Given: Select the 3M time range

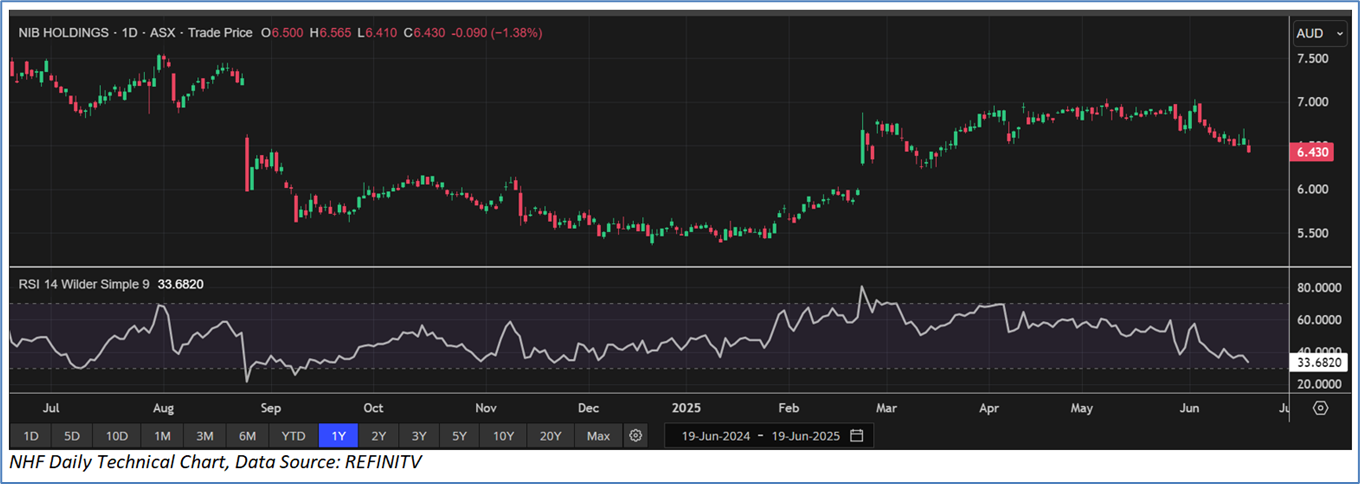Looking at the screenshot, I should click(204, 436).
